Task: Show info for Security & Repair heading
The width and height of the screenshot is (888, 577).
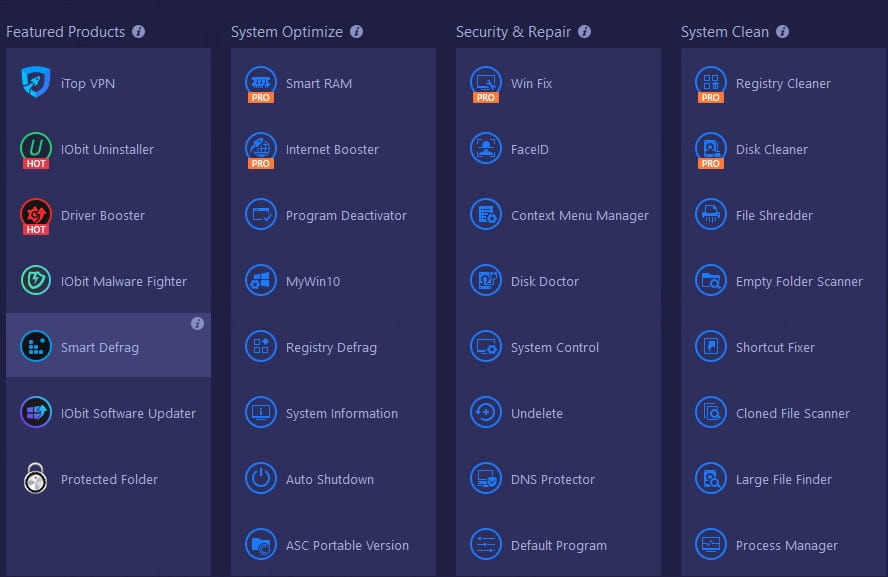Action: tap(584, 32)
